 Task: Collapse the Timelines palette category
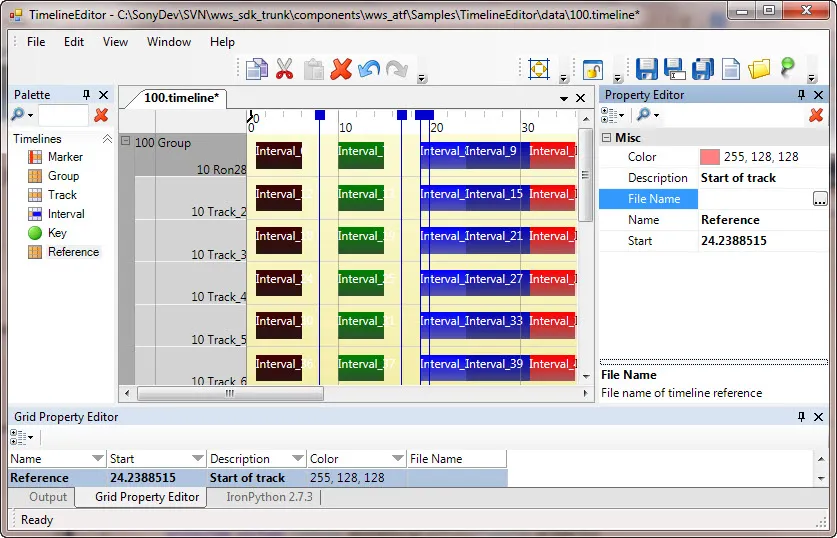[107, 139]
